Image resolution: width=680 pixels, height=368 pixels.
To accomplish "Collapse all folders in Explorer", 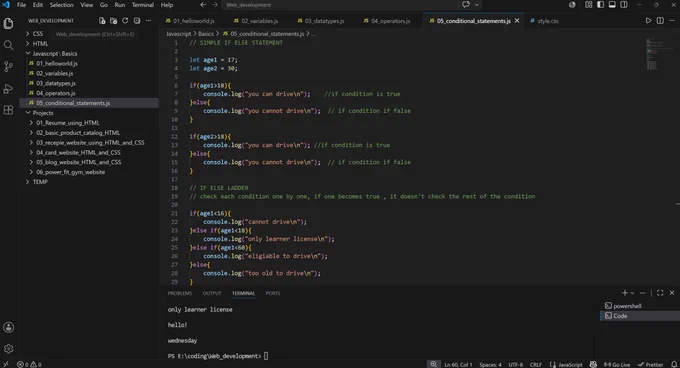I will pyautogui.click(x=137, y=21).
